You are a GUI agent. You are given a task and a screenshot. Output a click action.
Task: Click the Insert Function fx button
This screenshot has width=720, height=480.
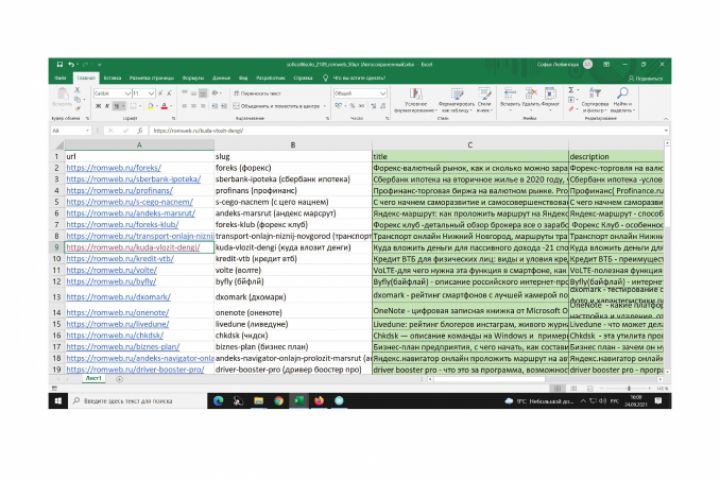point(140,130)
